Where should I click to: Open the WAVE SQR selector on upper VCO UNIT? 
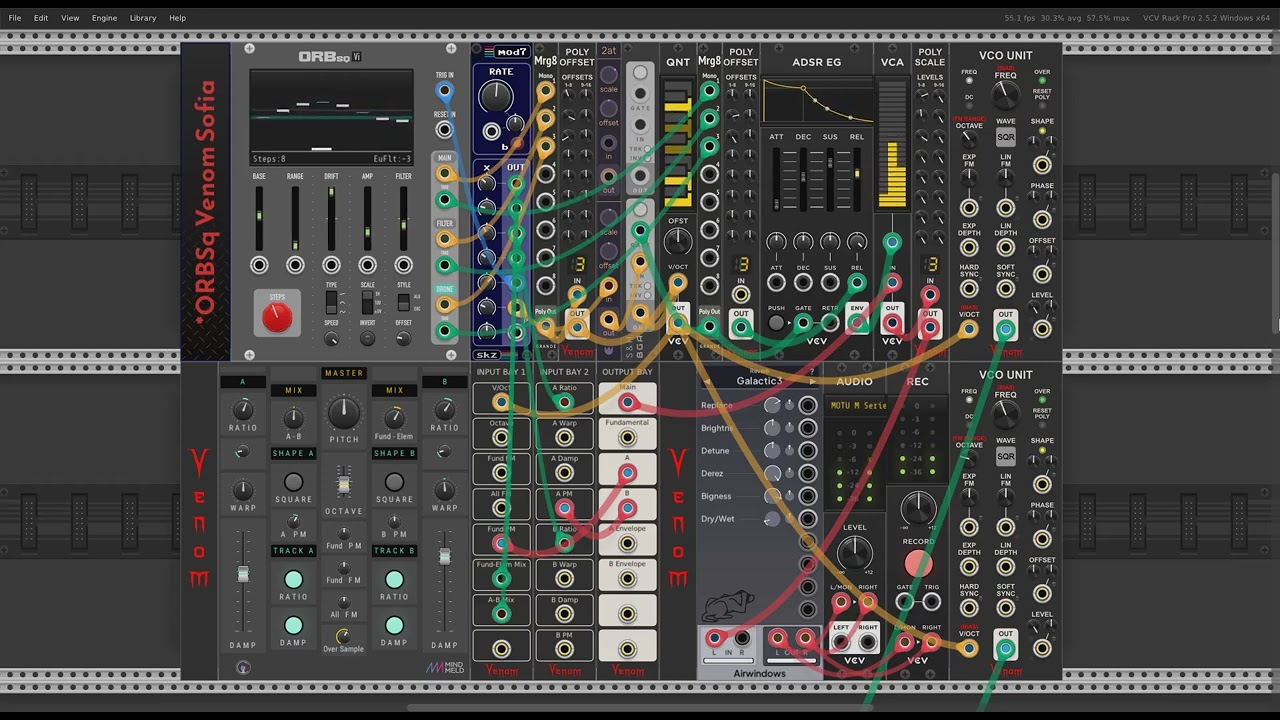(x=1005, y=138)
